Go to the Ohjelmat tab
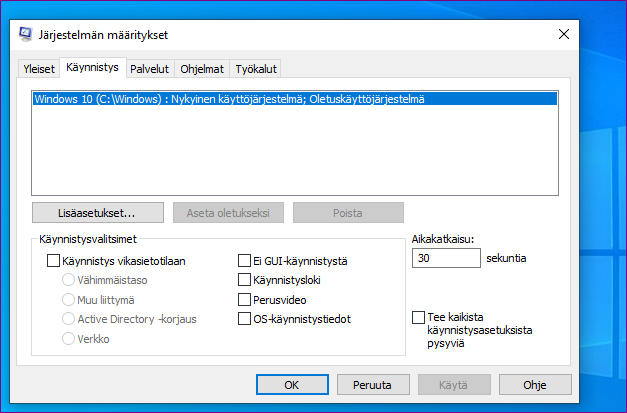This screenshot has height=413, width=627. 202,69
